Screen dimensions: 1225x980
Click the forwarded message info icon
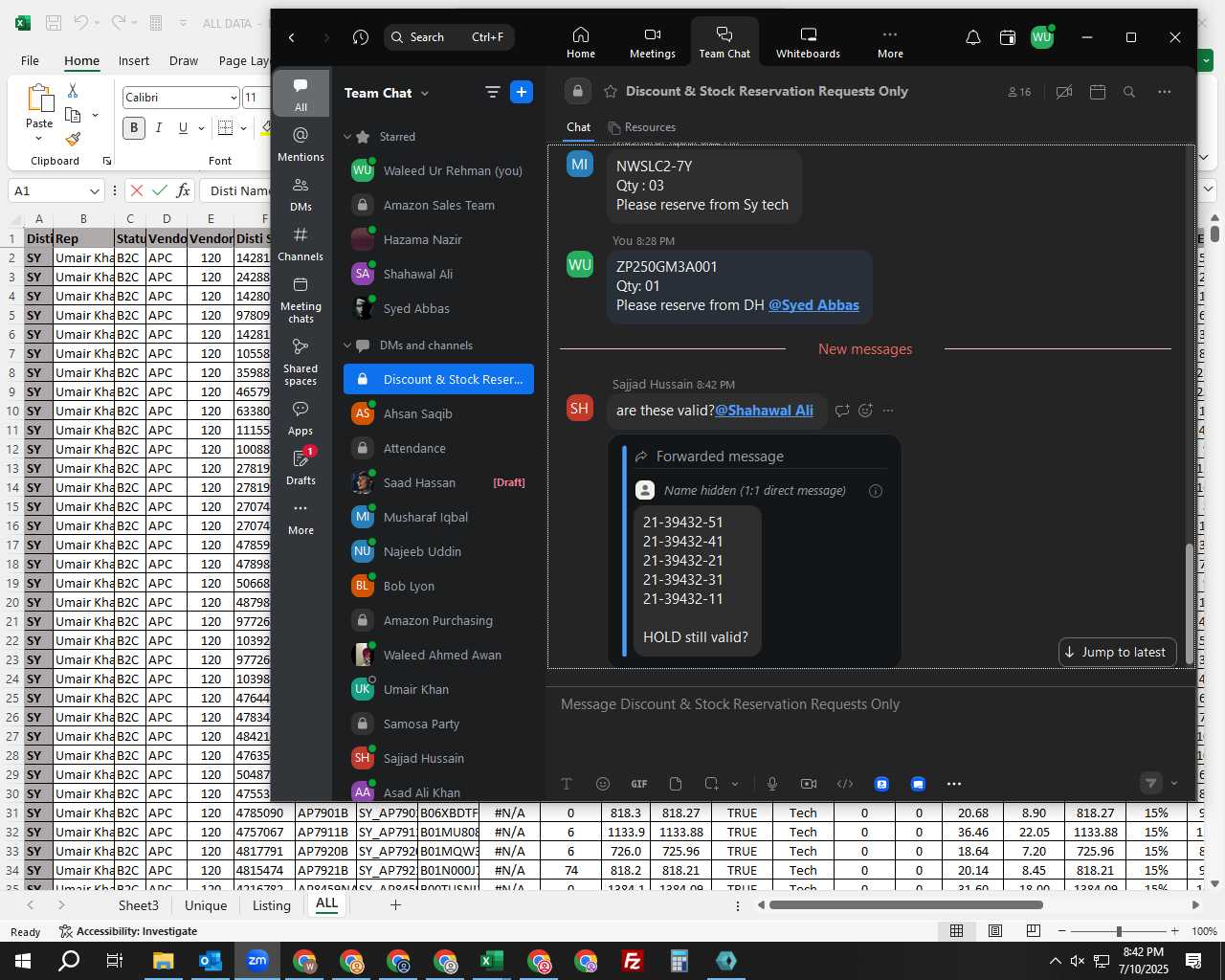(875, 491)
